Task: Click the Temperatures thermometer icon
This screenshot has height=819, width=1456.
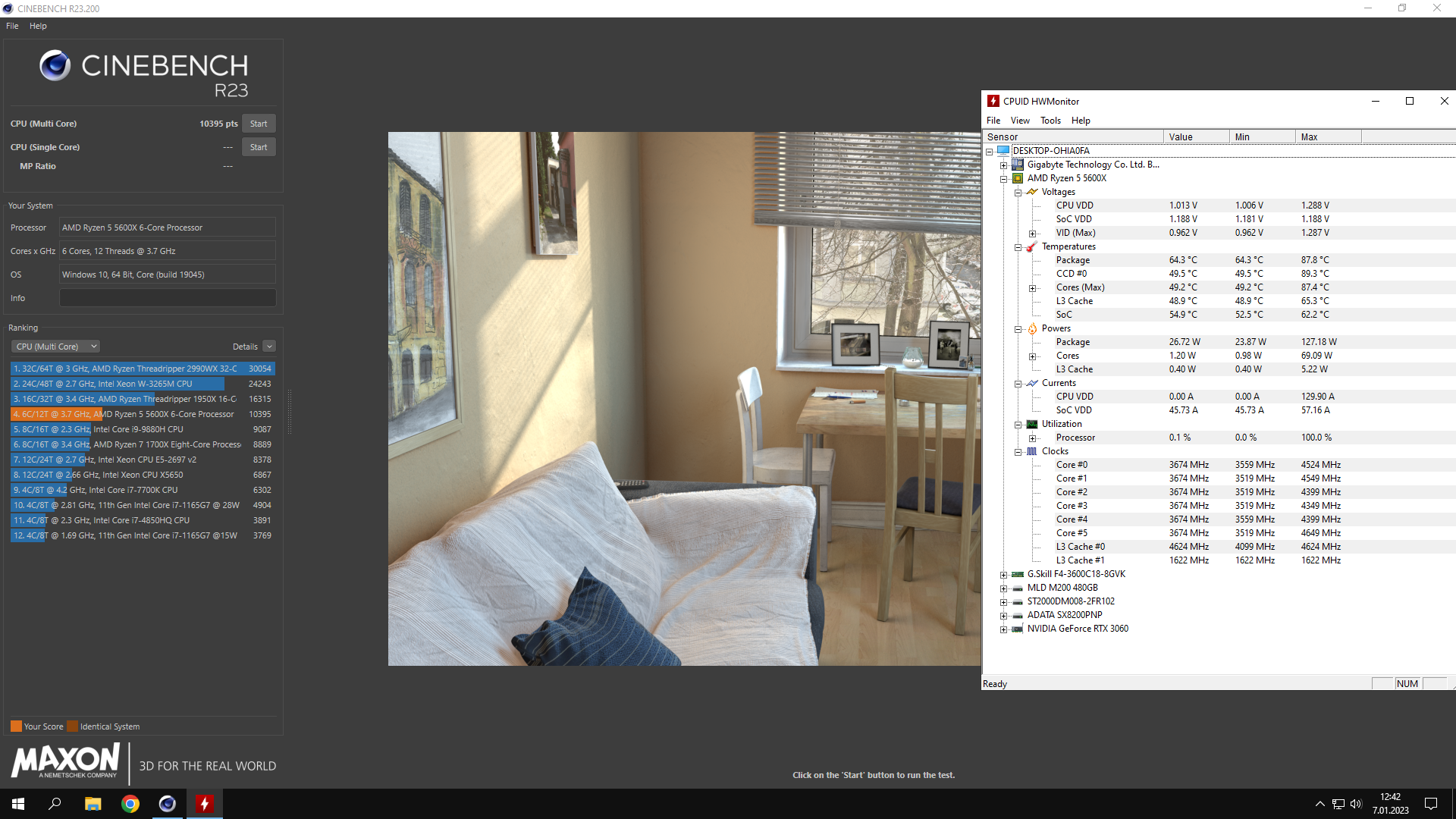Action: pyautogui.click(x=1031, y=247)
